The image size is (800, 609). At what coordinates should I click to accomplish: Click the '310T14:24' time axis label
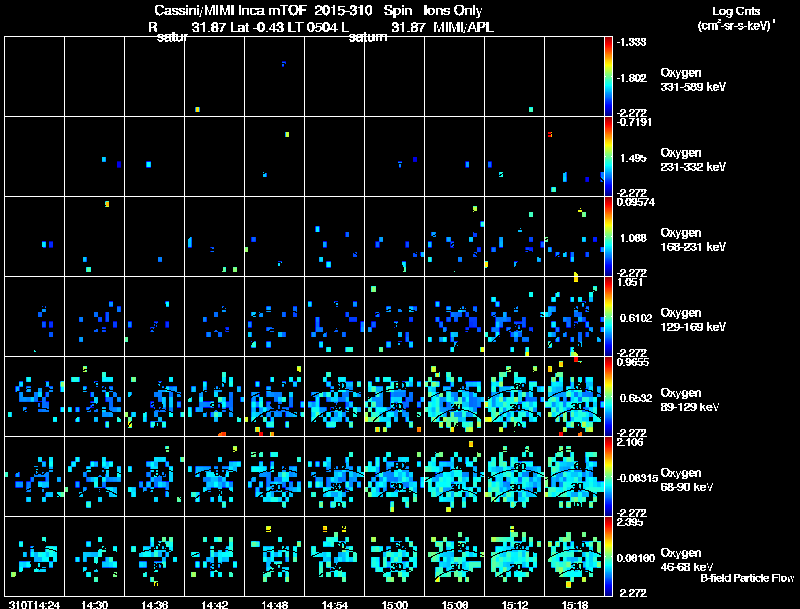35,604
